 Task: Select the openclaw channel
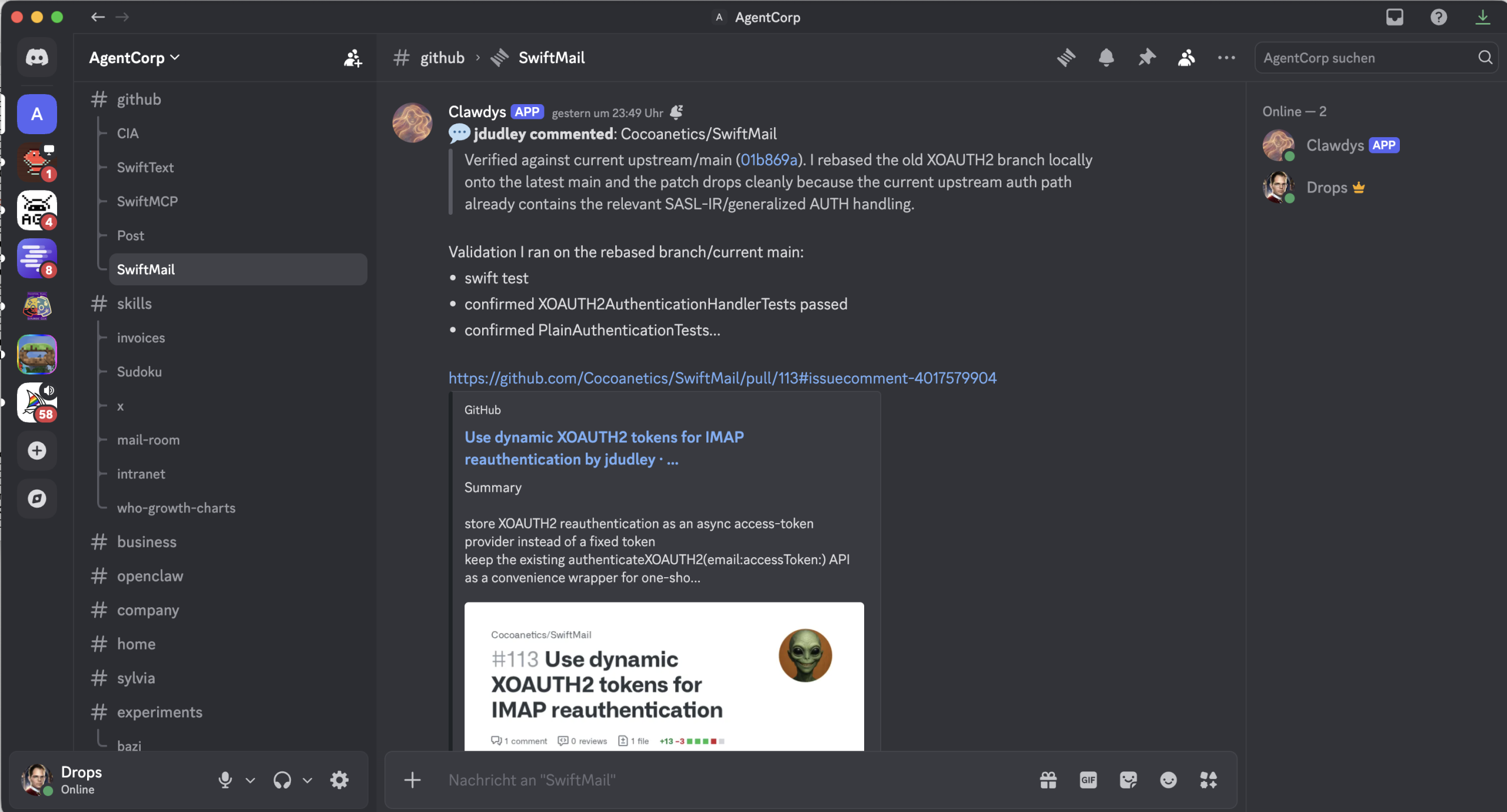tap(150, 576)
